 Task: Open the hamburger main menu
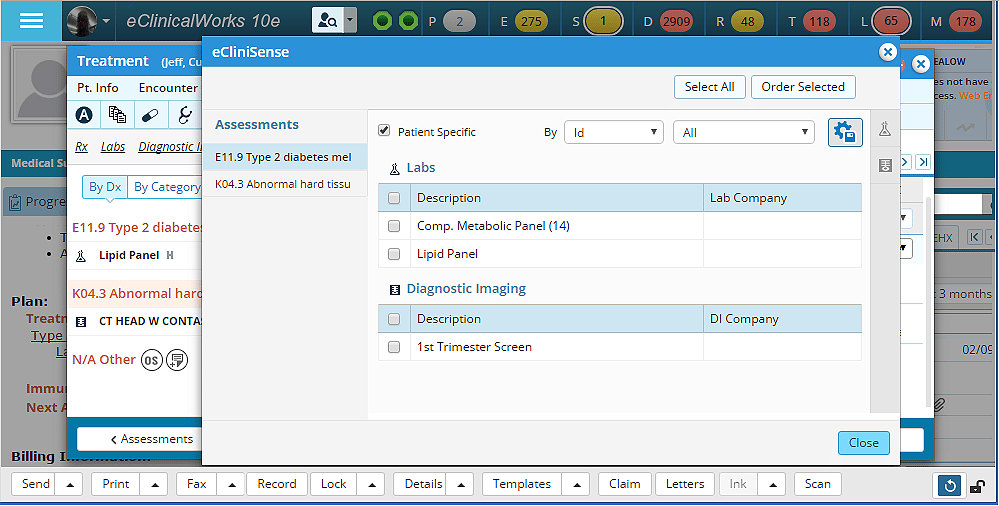pos(31,20)
